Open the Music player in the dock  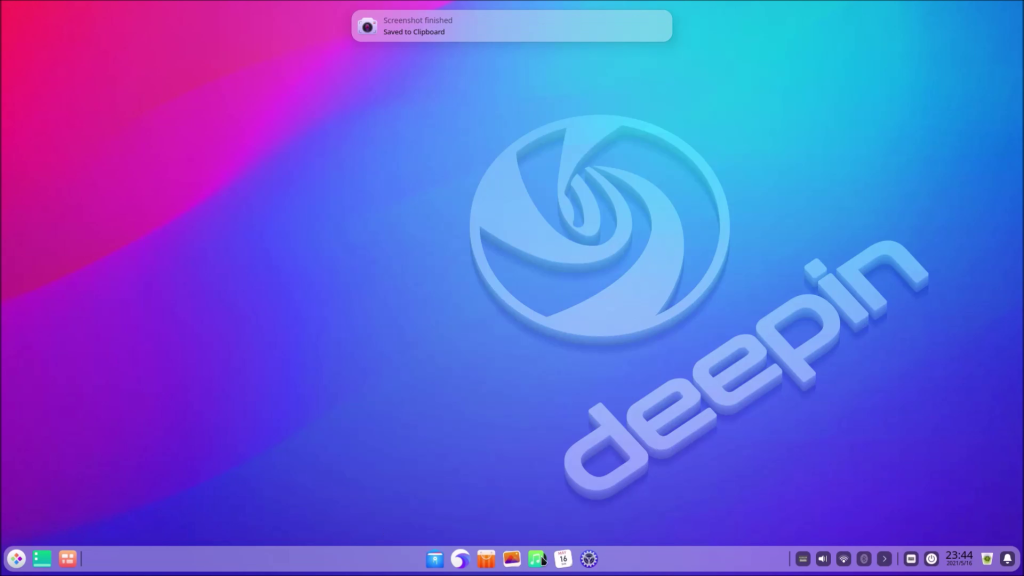coord(537,559)
